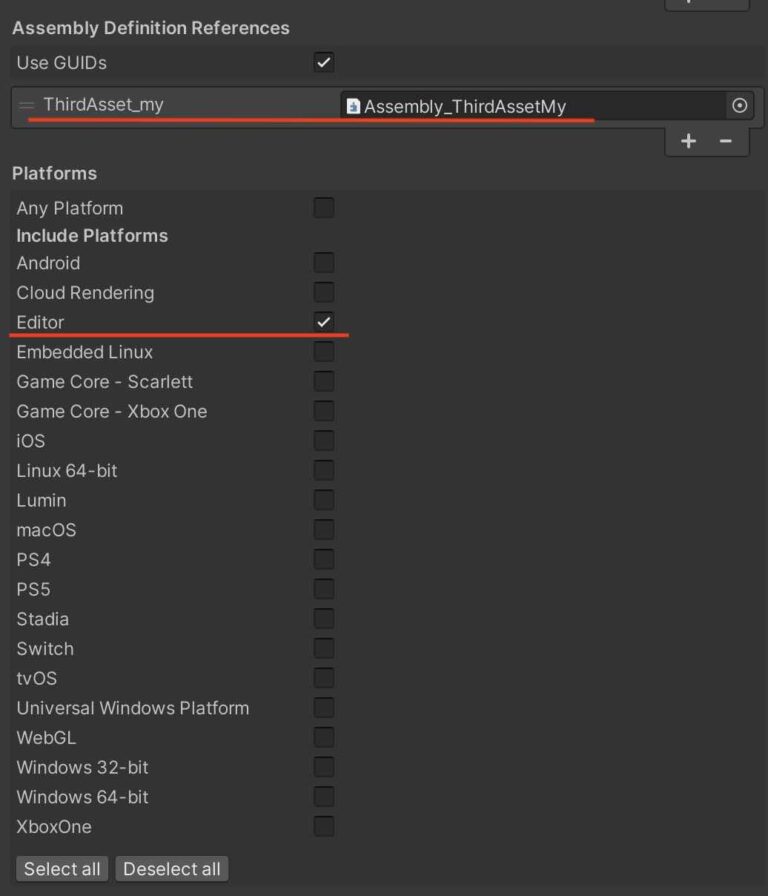
Task: Click the Deselect all button
Action: (171, 868)
